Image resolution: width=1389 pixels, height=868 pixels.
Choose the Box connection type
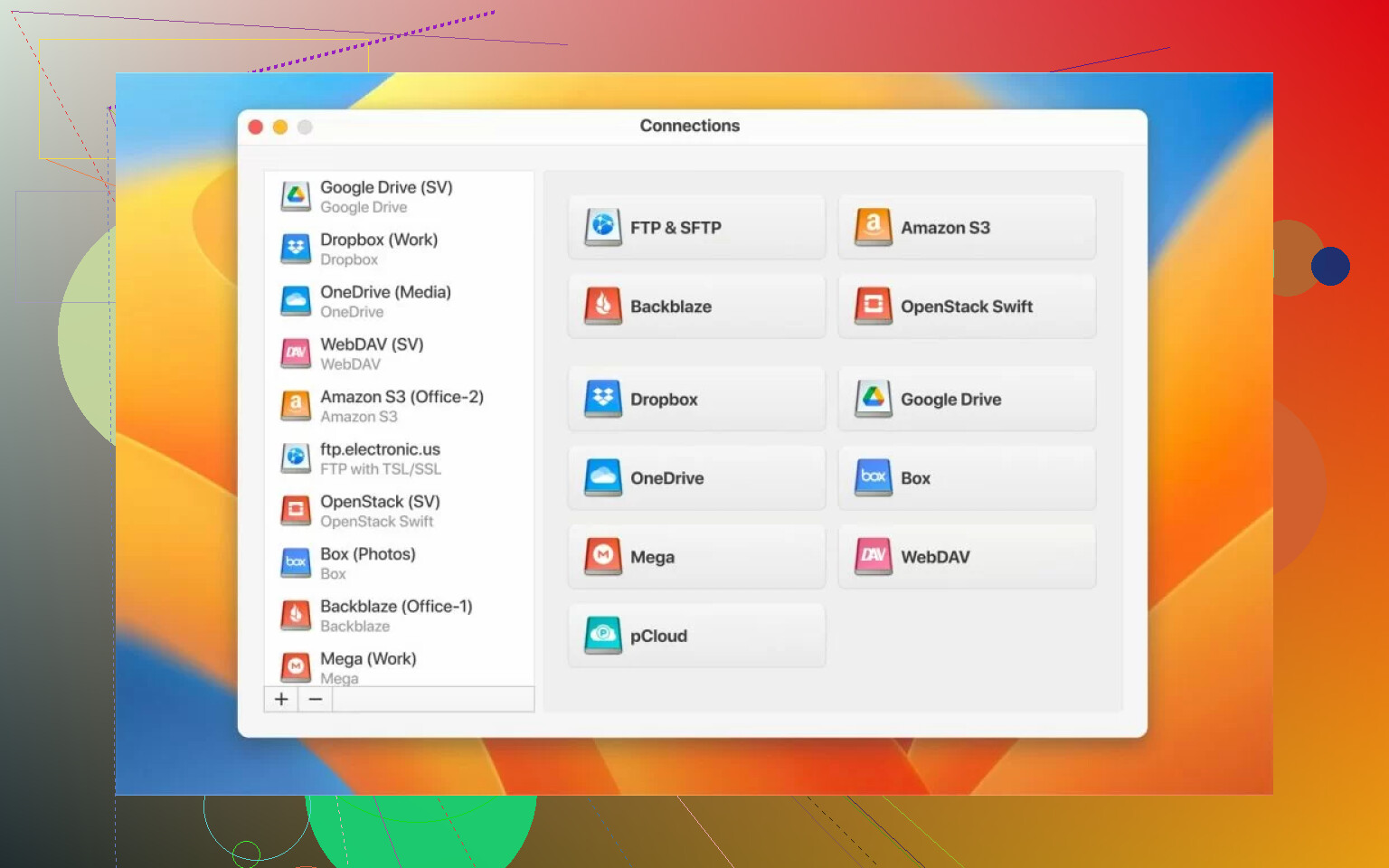point(967,477)
